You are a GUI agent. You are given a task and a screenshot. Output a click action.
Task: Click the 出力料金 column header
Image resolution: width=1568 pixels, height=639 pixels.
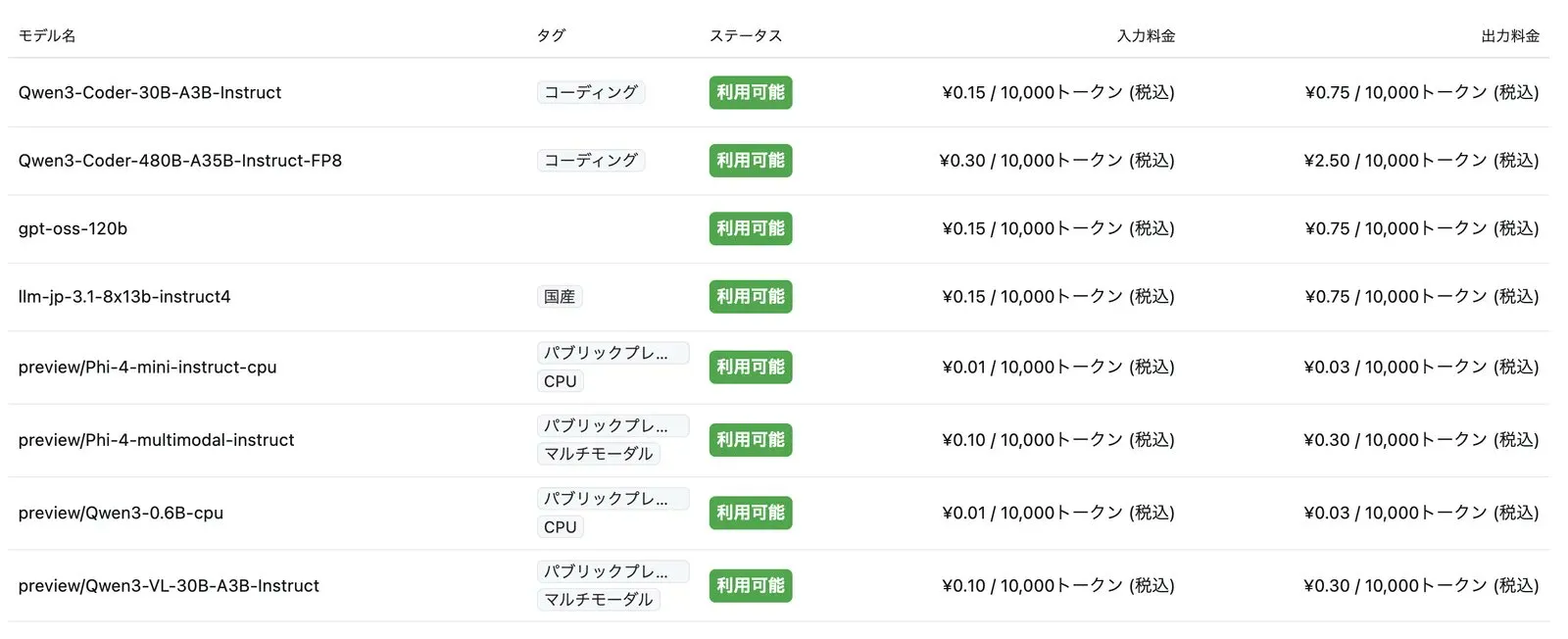tap(1510, 36)
